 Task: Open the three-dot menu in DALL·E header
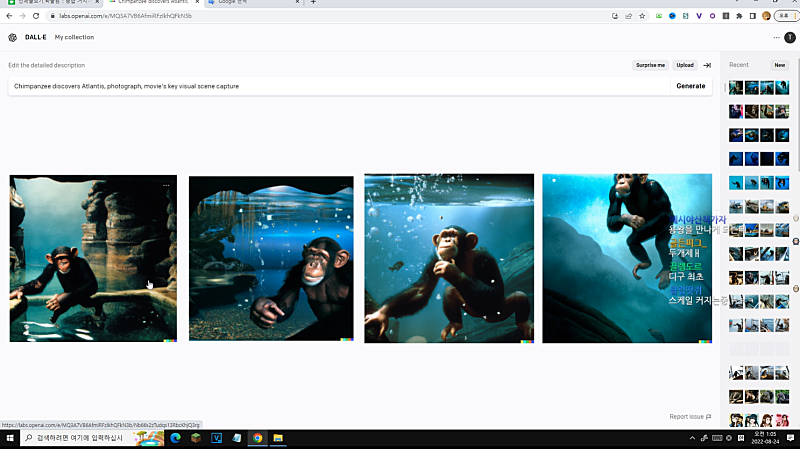776,37
